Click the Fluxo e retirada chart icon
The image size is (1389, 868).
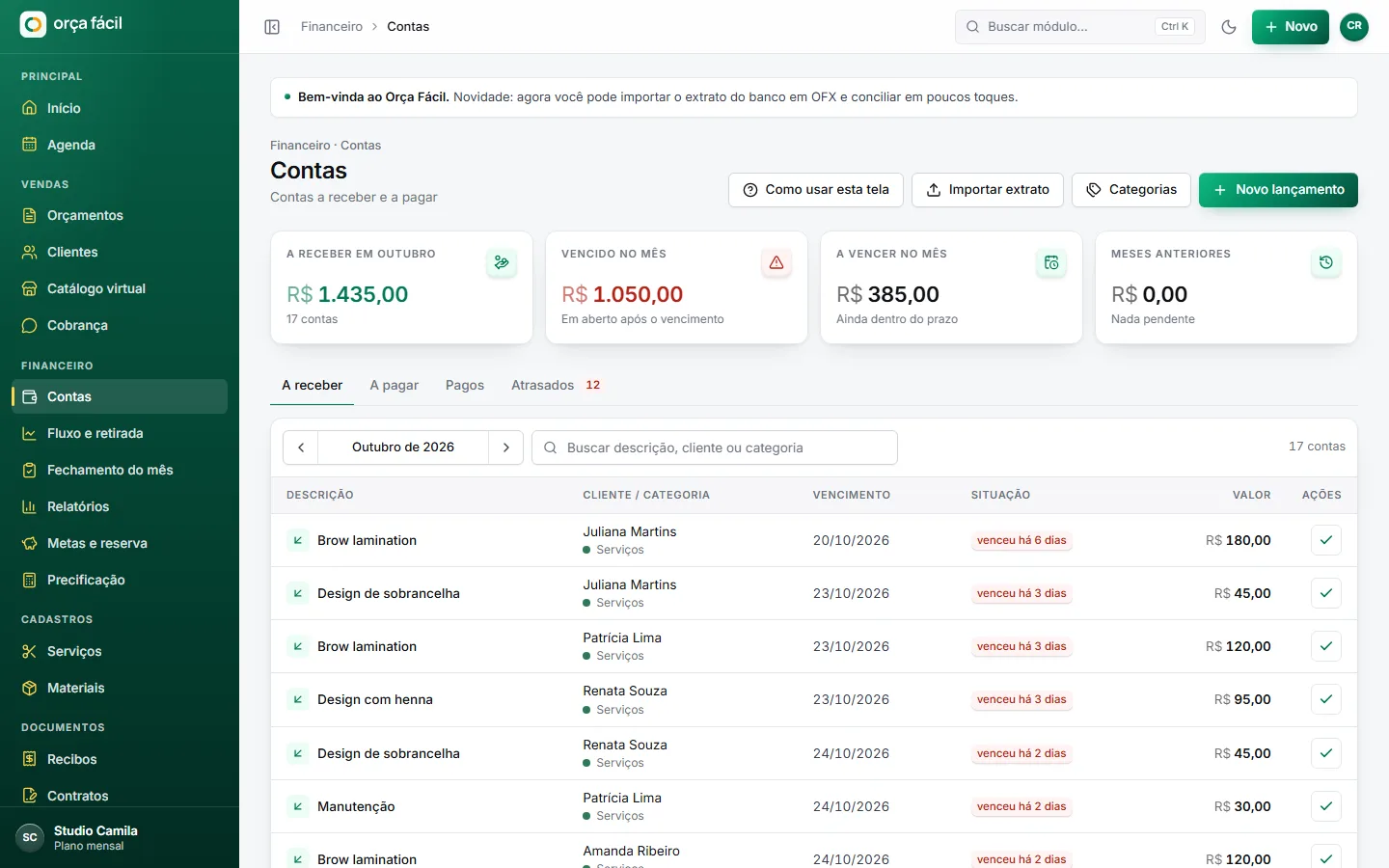tap(30, 433)
